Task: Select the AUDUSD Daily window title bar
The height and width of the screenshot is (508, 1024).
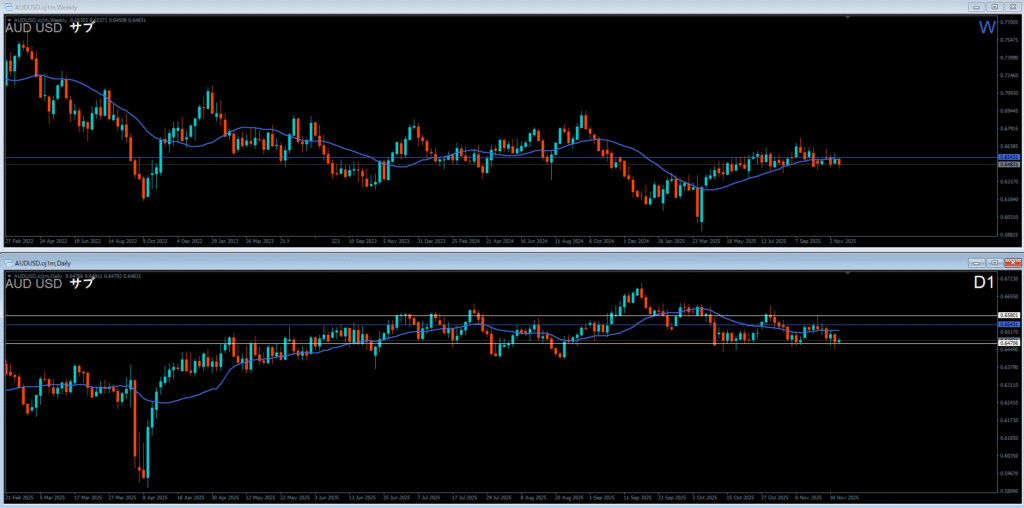Action: point(400,260)
